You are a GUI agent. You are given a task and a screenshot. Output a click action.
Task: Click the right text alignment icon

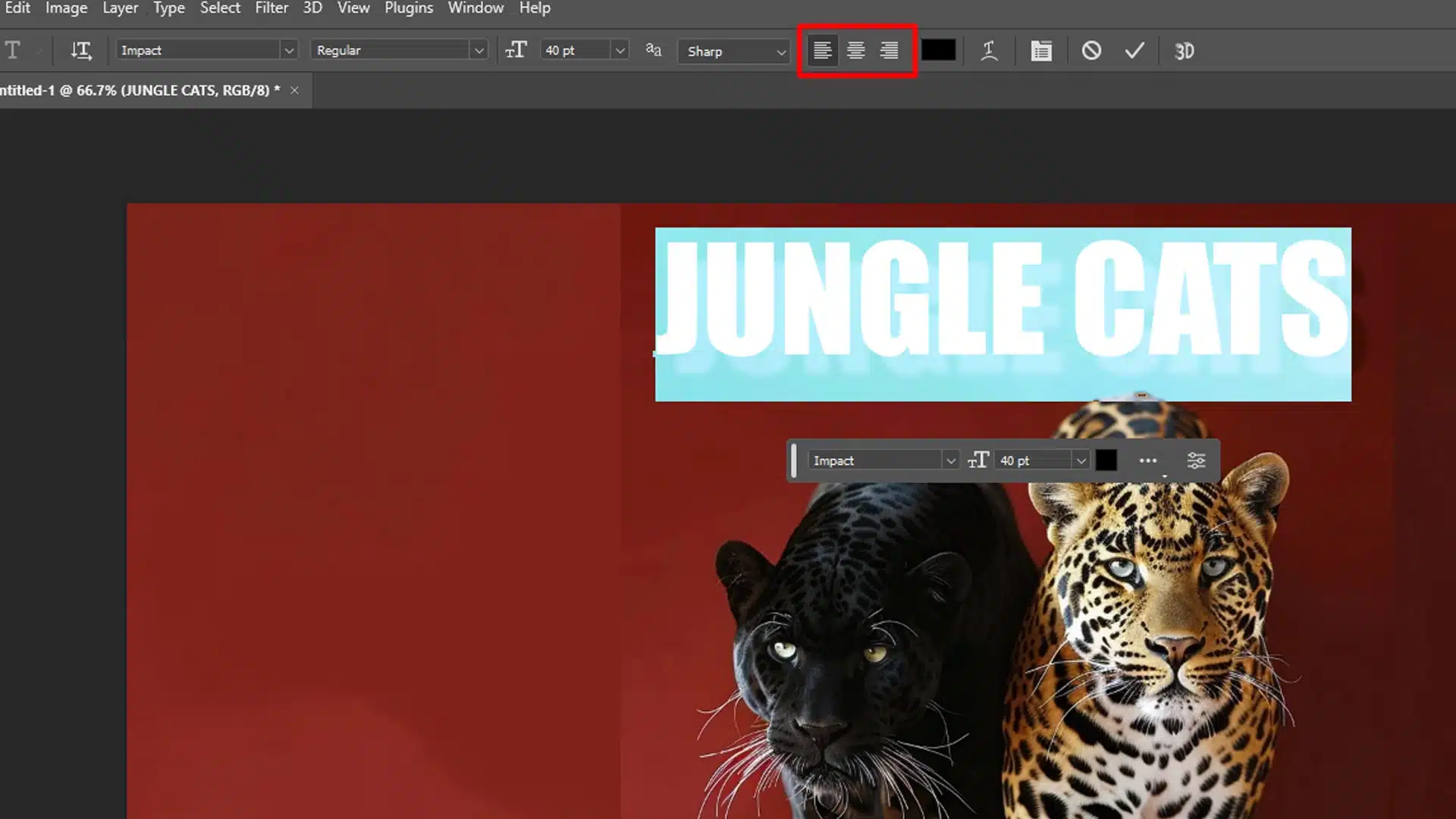click(x=888, y=51)
